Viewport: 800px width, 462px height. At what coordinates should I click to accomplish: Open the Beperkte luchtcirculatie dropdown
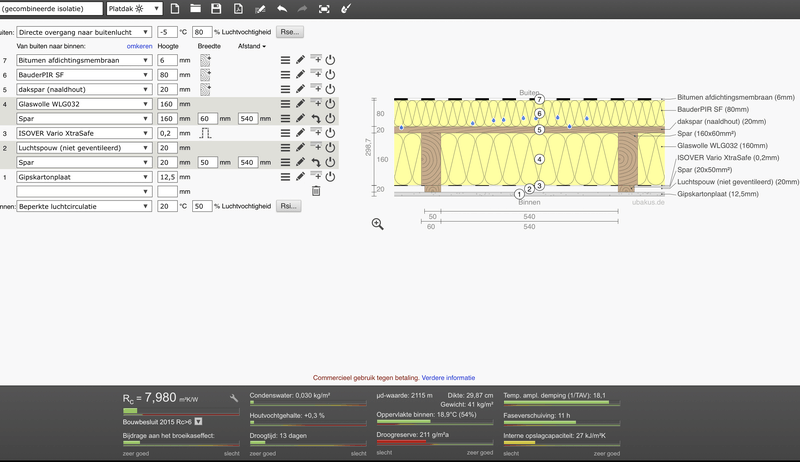(84, 207)
